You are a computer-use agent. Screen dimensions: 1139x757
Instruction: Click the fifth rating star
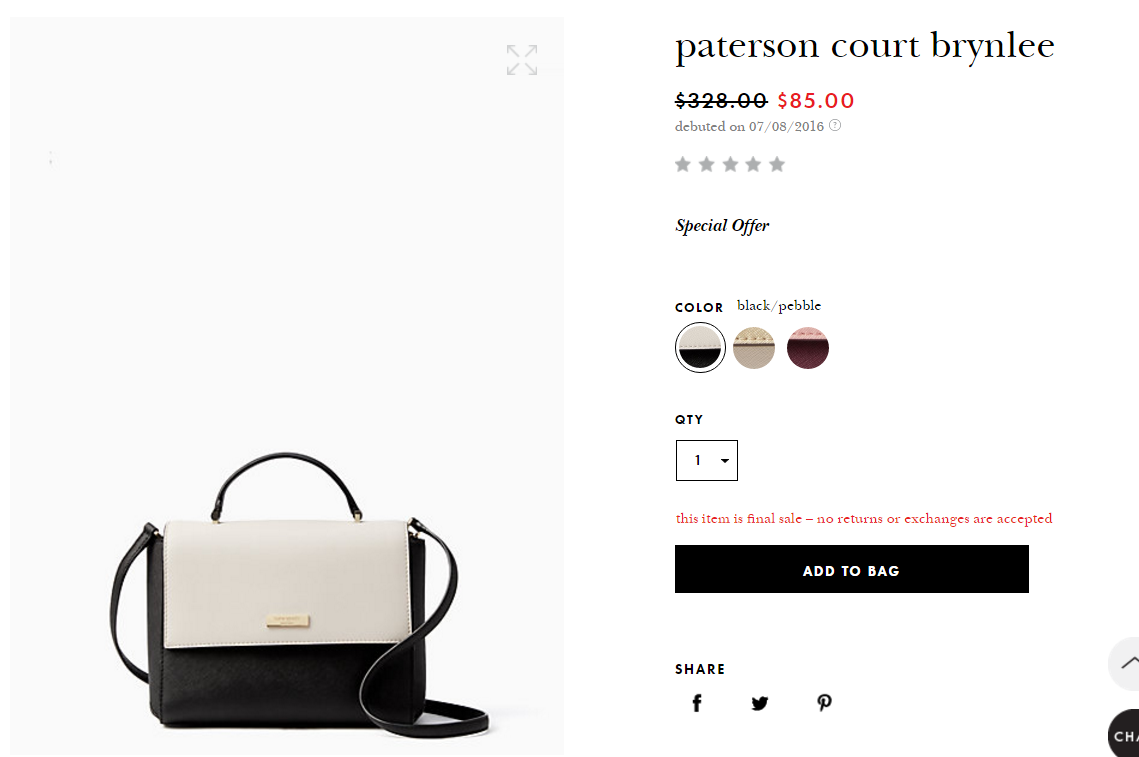(777, 164)
